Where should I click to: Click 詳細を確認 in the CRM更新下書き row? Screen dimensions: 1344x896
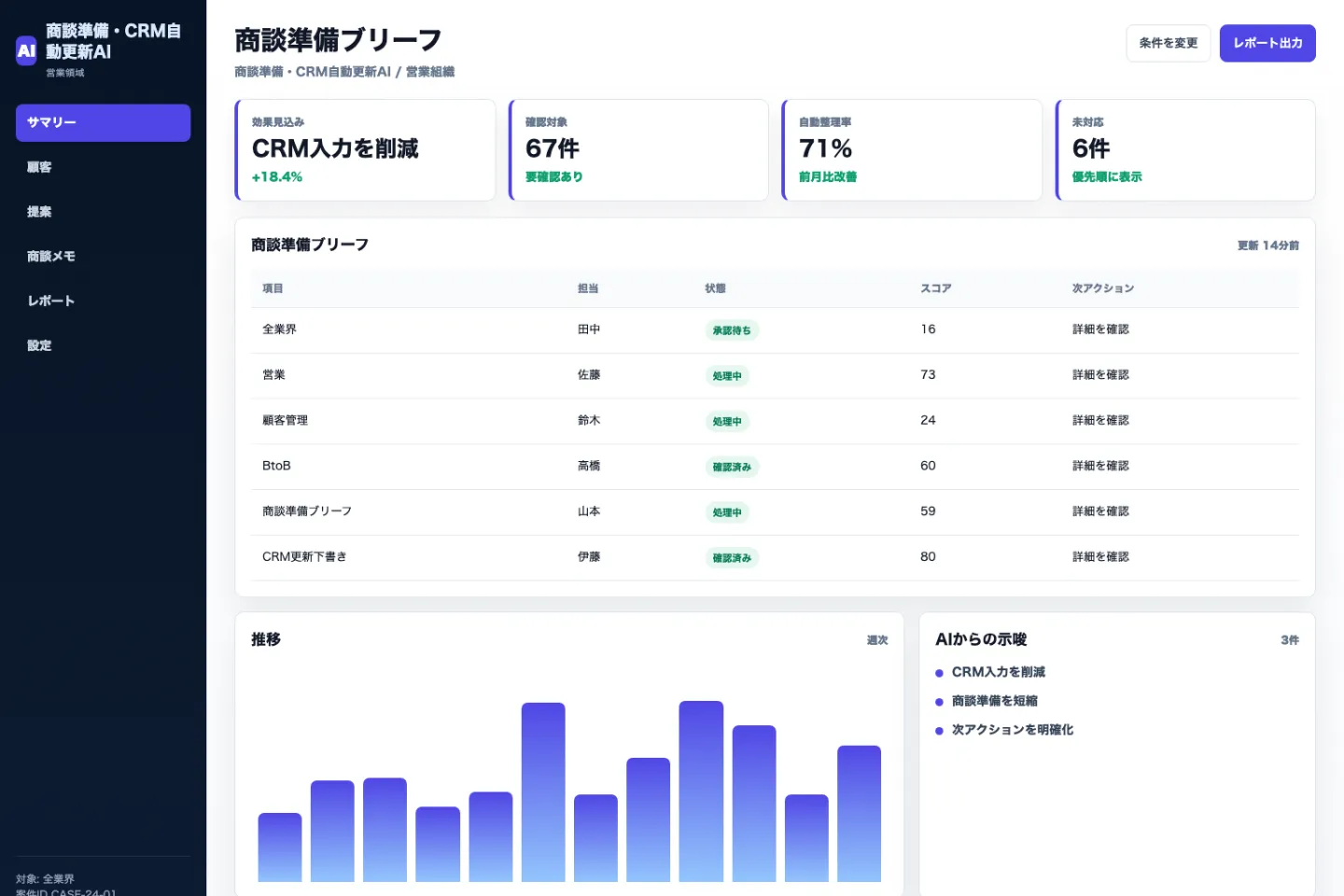click(x=1100, y=557)
